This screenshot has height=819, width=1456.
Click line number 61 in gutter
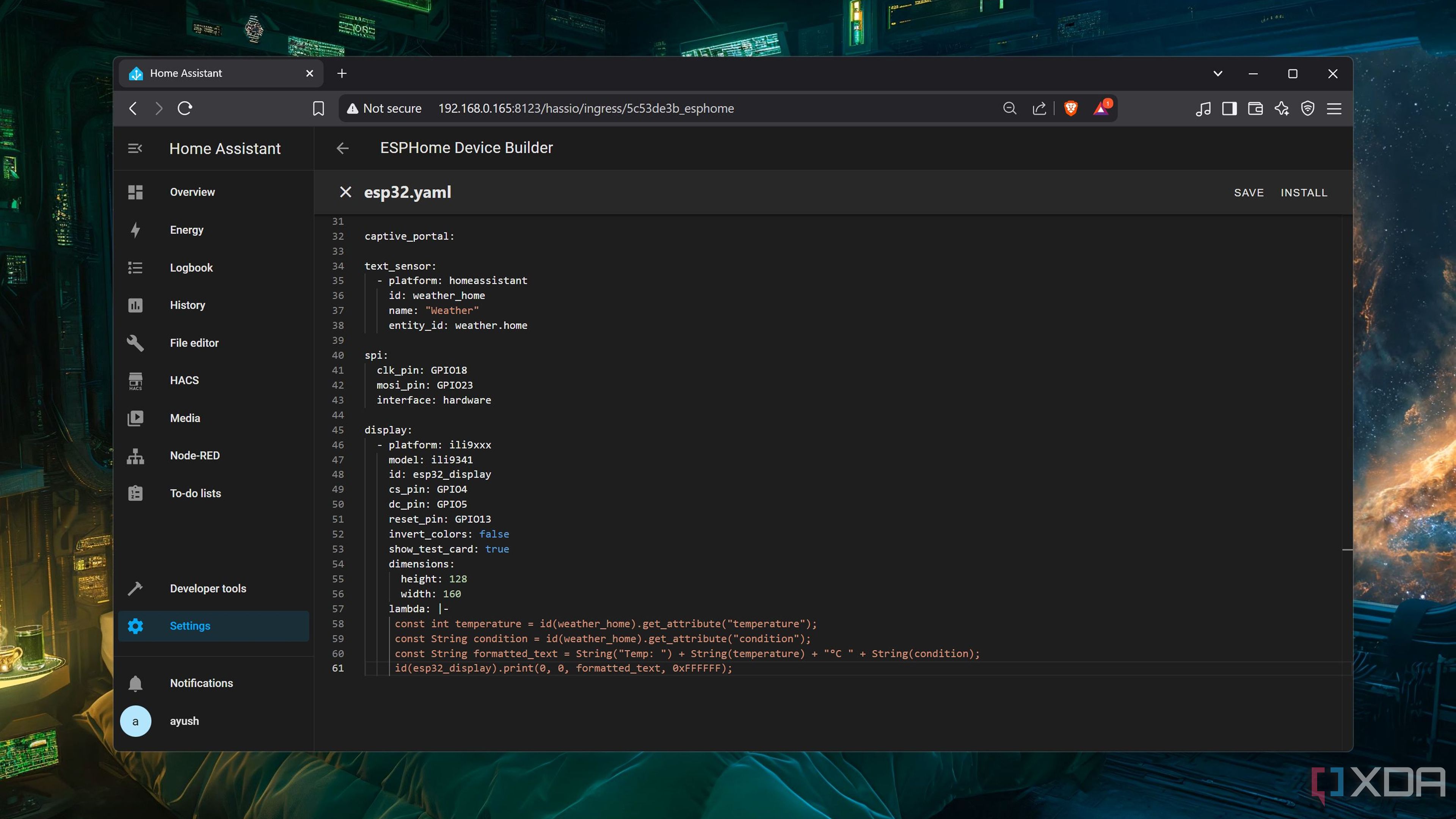[337, 668]
